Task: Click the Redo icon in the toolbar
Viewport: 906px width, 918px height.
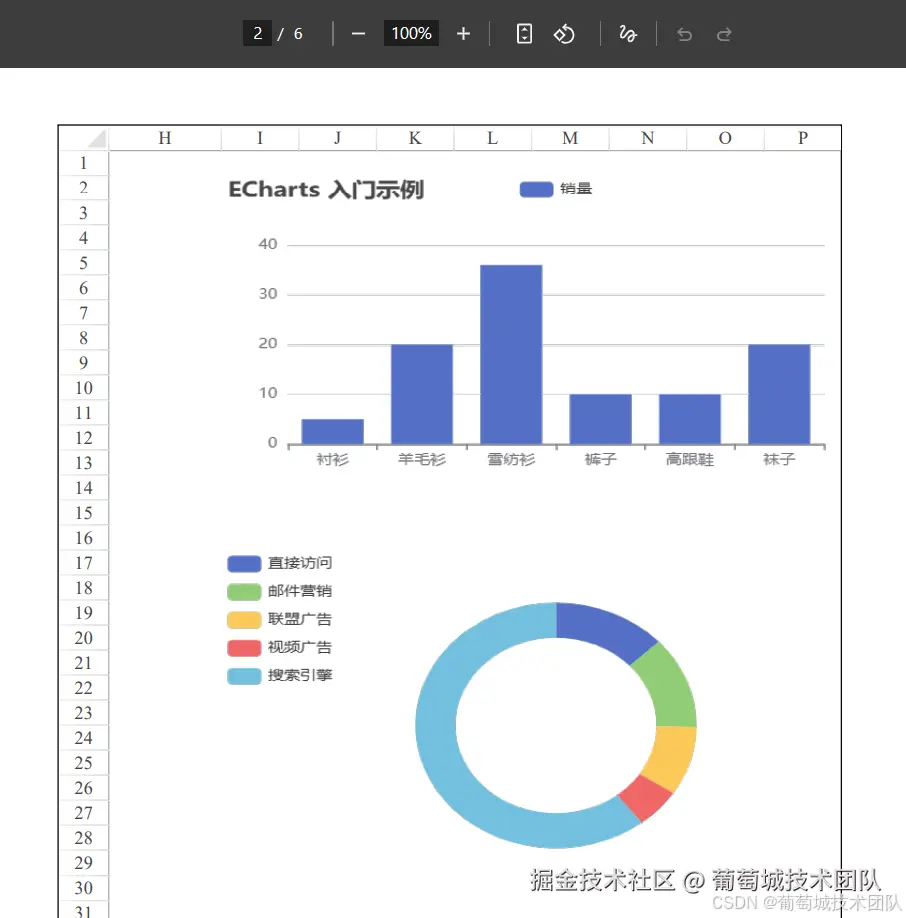Action: tap(722, 33)
